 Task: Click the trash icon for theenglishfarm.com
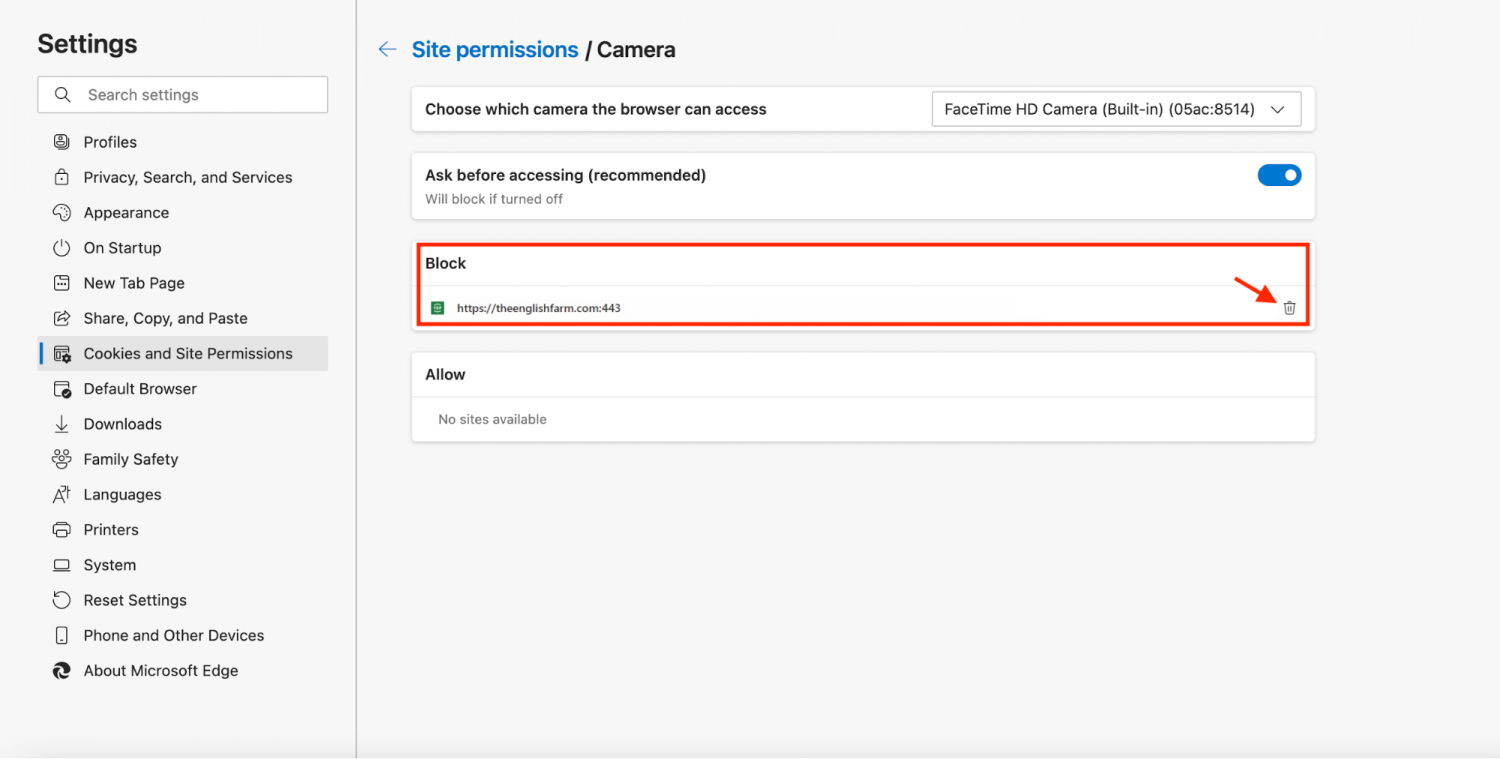(1289, 308)
